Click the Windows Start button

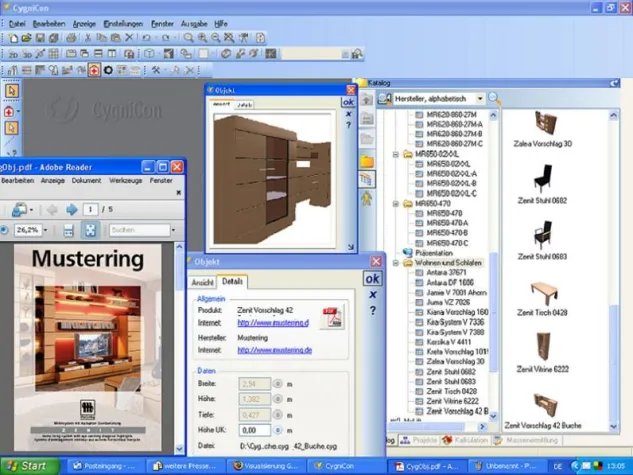click(27, 466)
